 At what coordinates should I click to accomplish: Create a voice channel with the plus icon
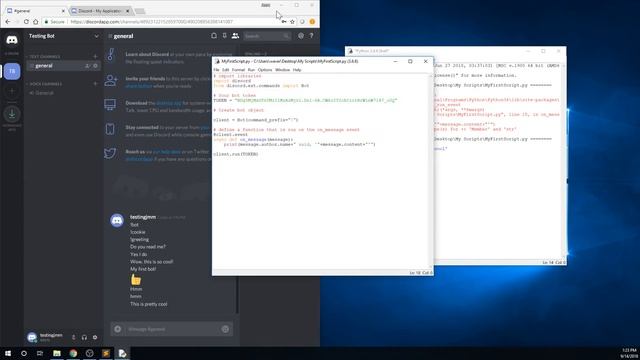[95, 84]
